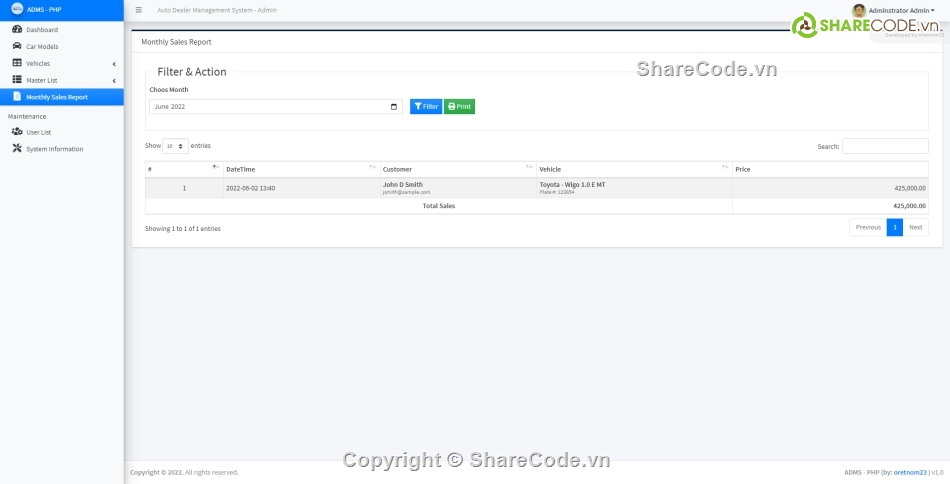Click the hamburger menu toggle icon
Viewport: 950px width, 484px height.
tap(138, 10)
